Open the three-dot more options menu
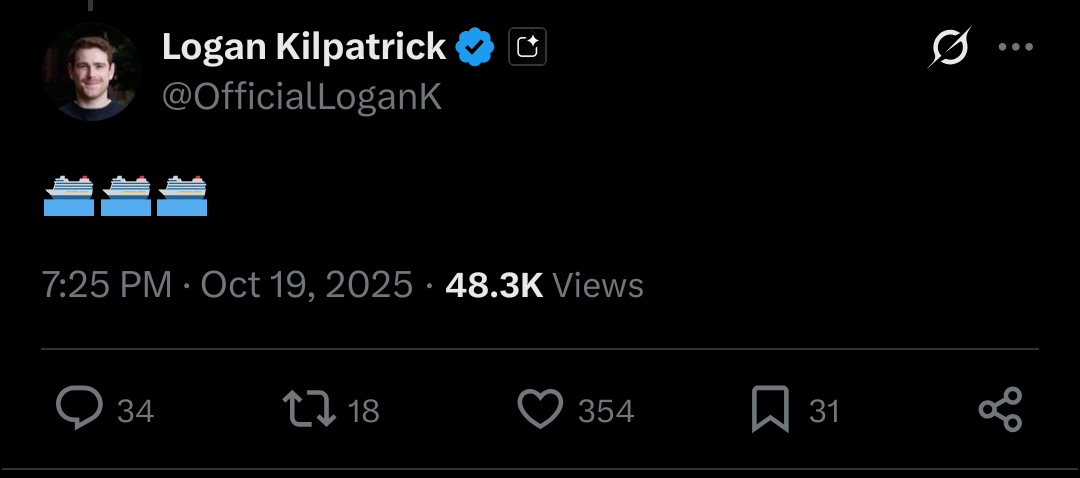Viewport: 1080px width, 478px height. click(1016, 47)
